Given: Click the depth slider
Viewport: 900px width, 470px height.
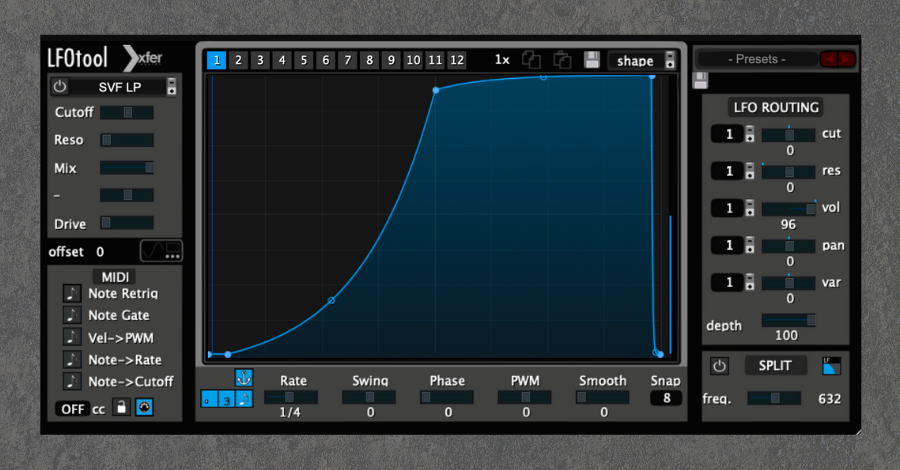Looking at the screenshot, I should (789, 320).
